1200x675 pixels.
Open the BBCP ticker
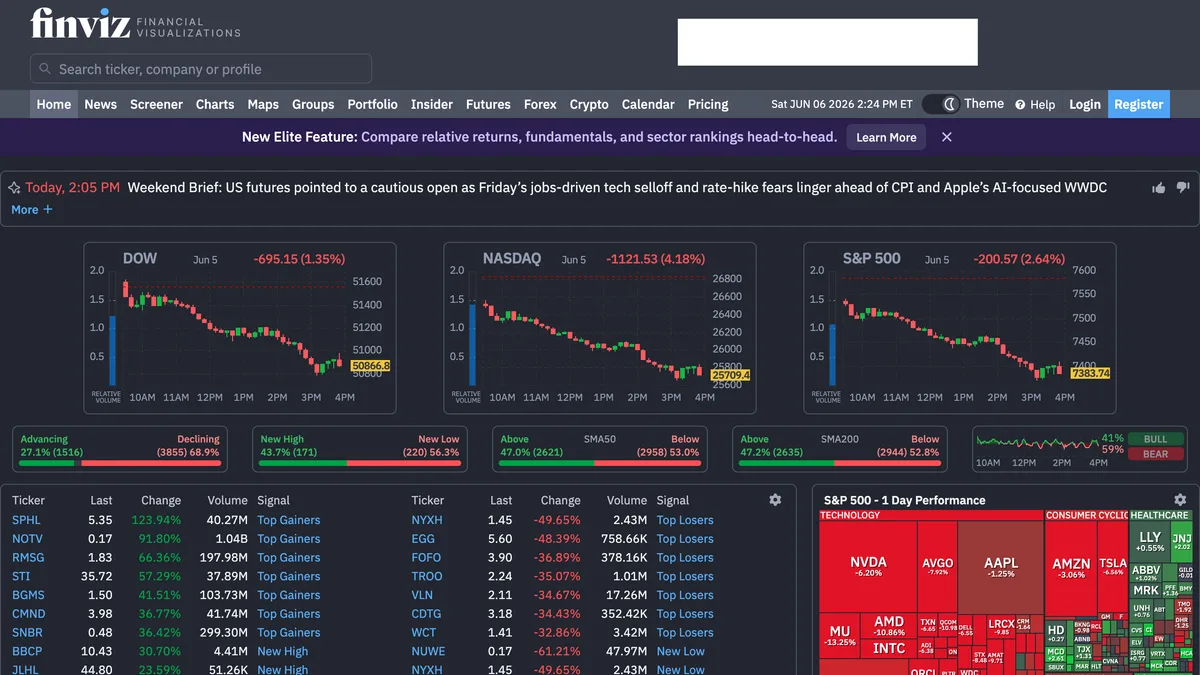point(27,651)
